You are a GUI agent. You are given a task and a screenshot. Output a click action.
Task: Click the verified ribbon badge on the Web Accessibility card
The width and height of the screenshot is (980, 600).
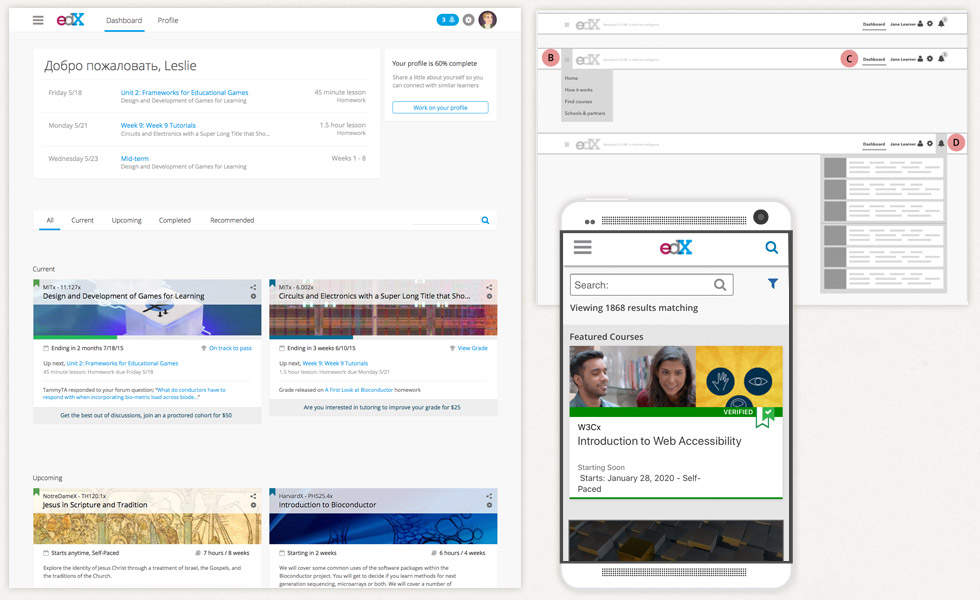tap(764, 417)
